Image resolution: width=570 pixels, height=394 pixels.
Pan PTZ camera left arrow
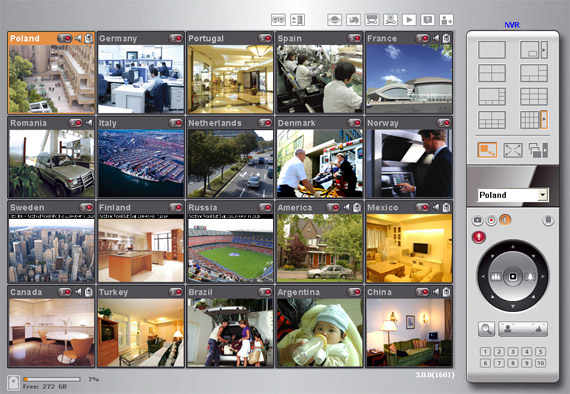click(483, 277)
